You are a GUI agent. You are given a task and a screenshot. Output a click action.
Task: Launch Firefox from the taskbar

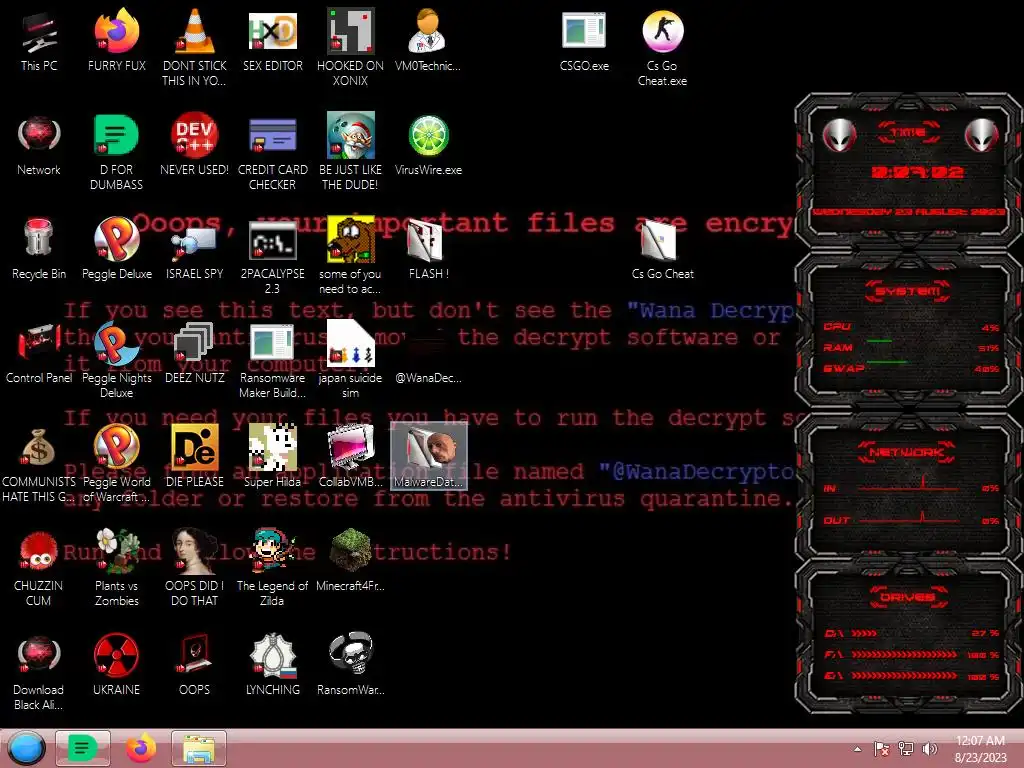pos(141,748)
